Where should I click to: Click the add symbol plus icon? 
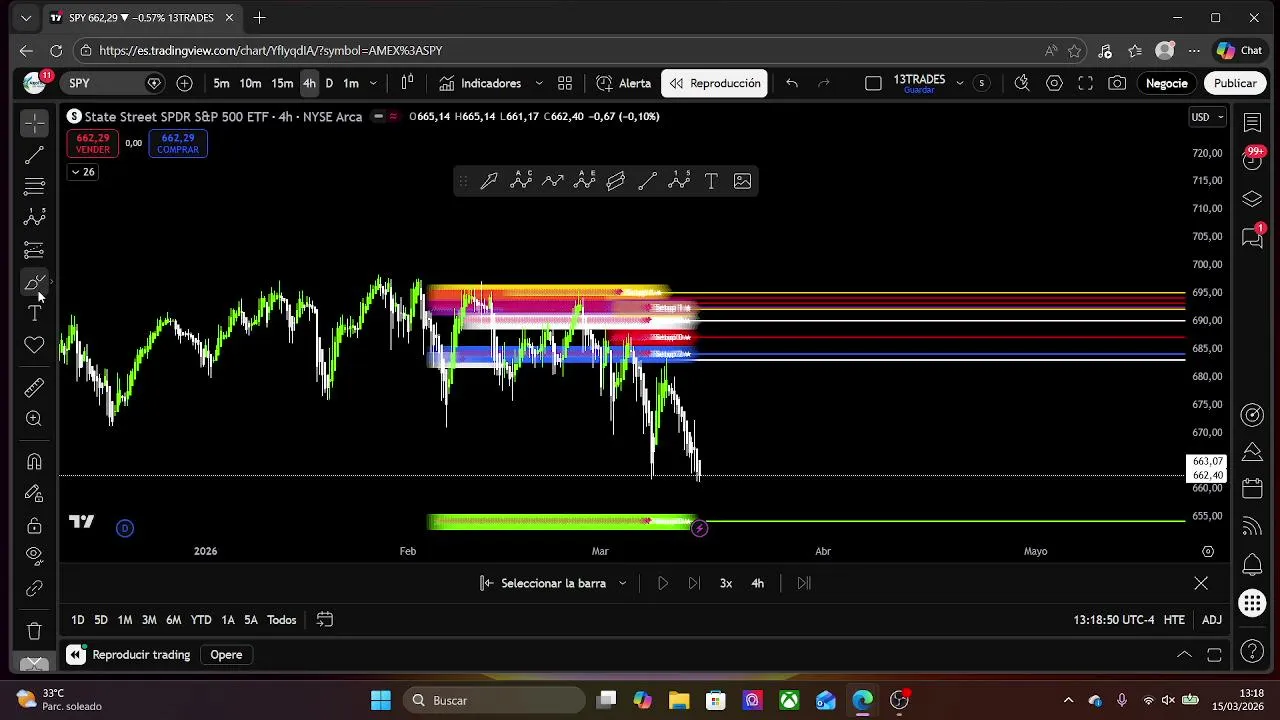(184, 83)
